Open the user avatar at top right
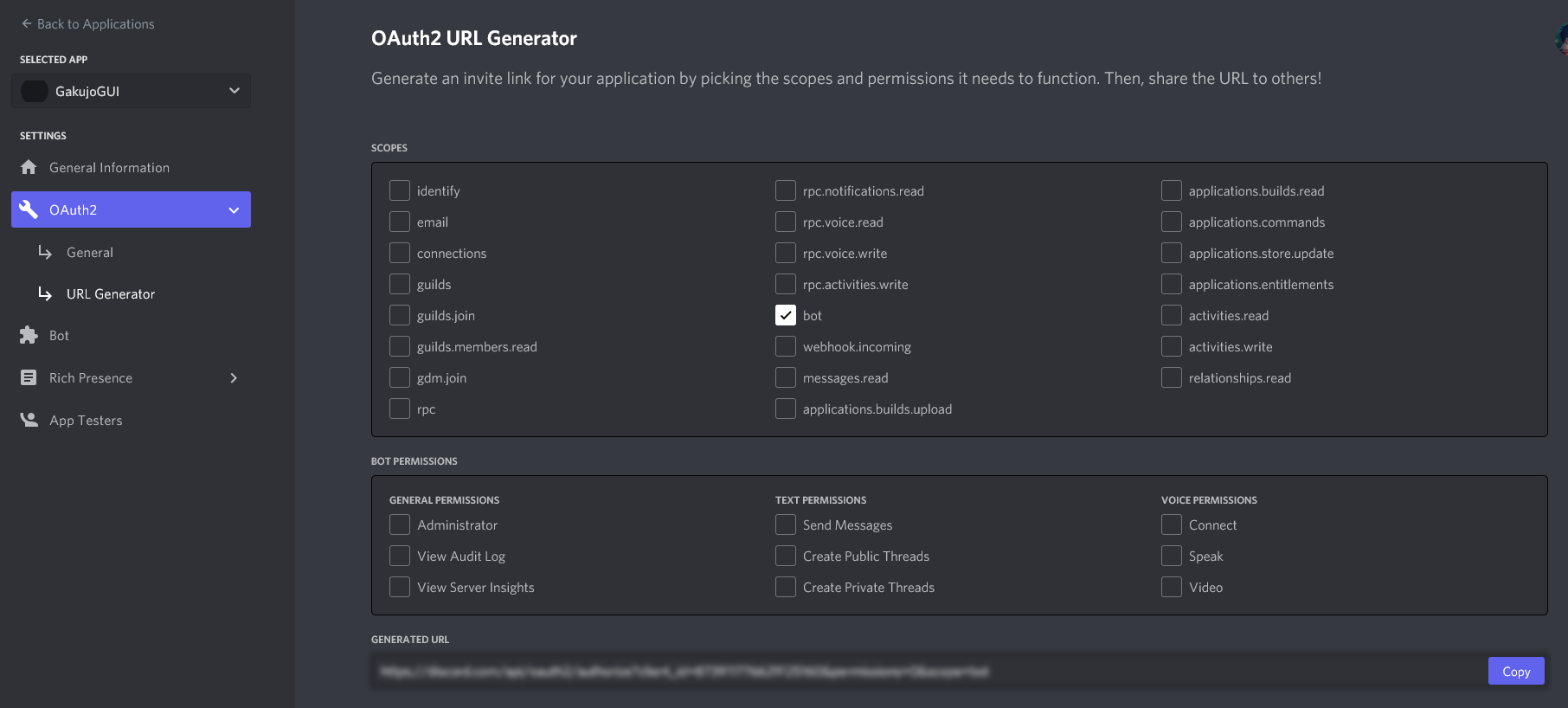This screenshot has width=1568, height=708. tap(1562, 39)
